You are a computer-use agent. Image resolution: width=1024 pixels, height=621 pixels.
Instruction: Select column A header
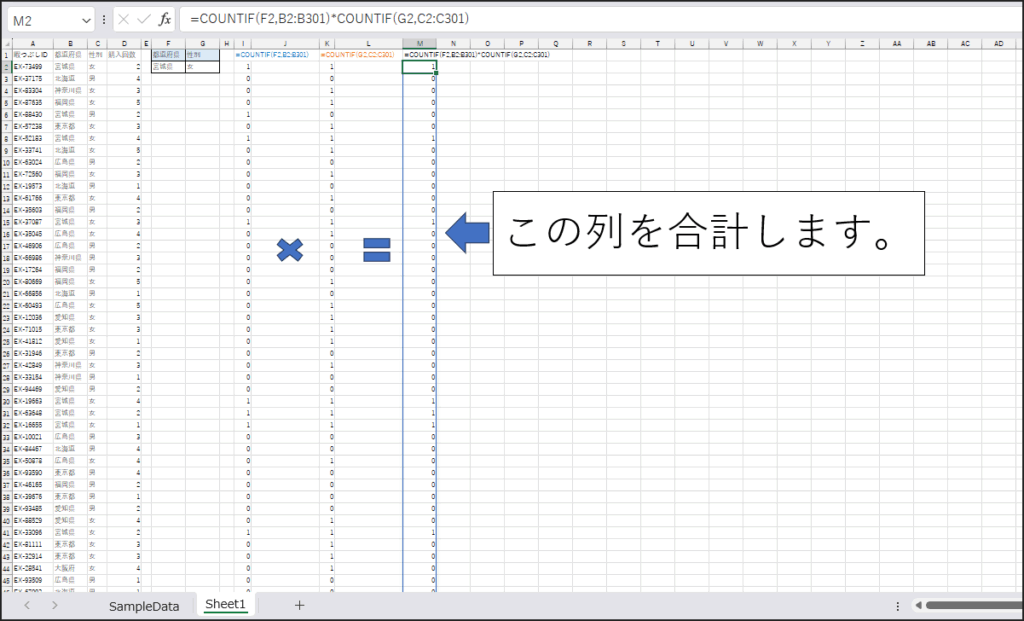point(33,44)
